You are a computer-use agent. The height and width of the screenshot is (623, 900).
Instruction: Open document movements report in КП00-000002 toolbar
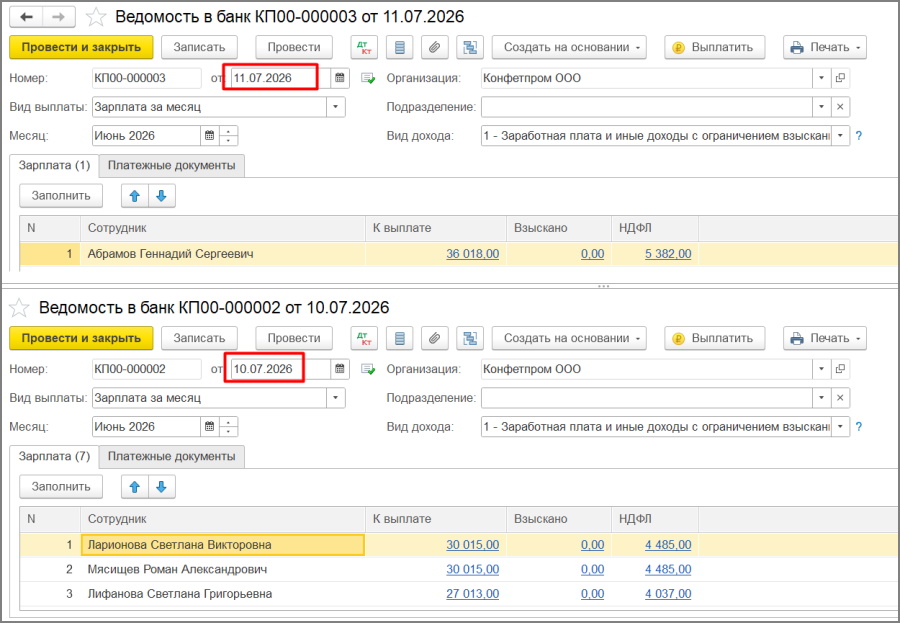(x=400, y=338)
